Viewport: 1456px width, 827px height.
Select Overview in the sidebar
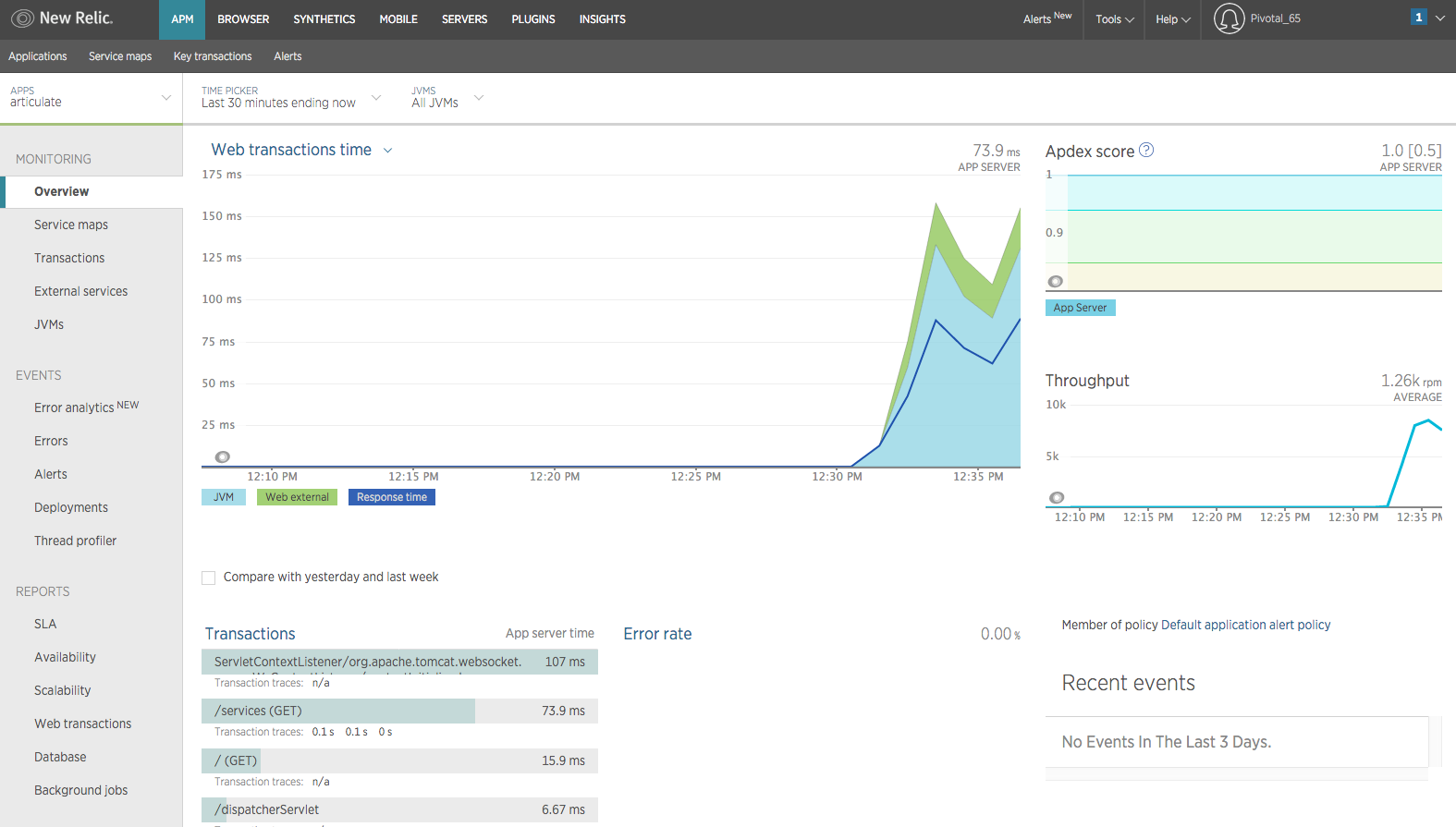click(92, 192)
